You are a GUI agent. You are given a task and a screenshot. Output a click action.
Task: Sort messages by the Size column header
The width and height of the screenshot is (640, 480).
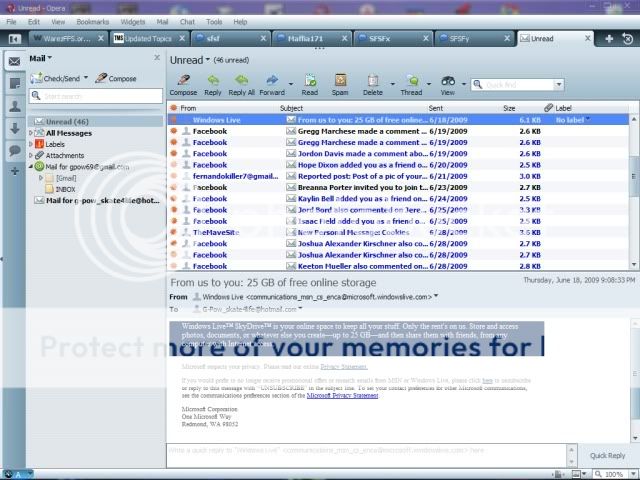coord(509,108)
